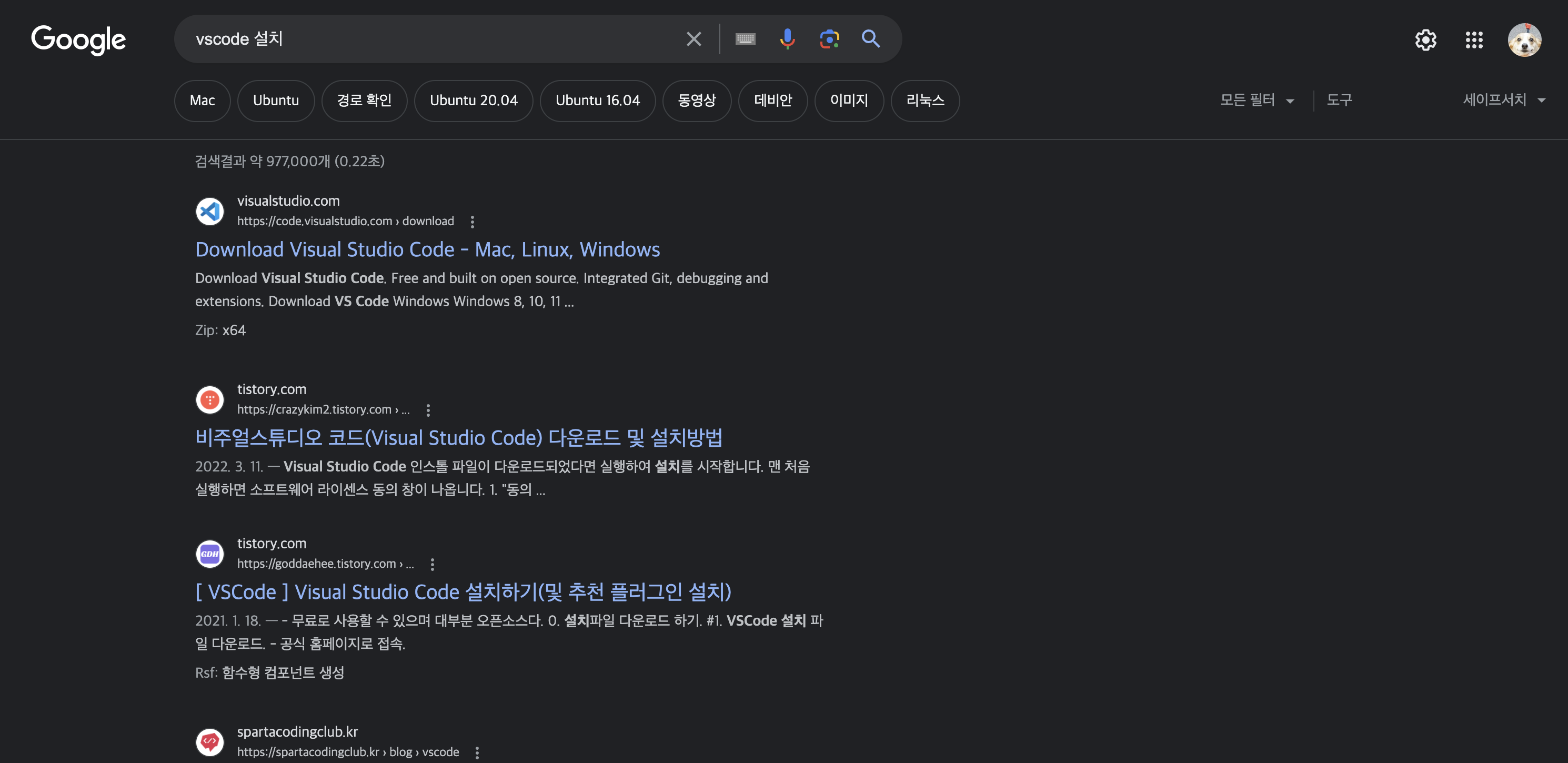Expand the 모든 필터 dropdown

coord(1257,100)
